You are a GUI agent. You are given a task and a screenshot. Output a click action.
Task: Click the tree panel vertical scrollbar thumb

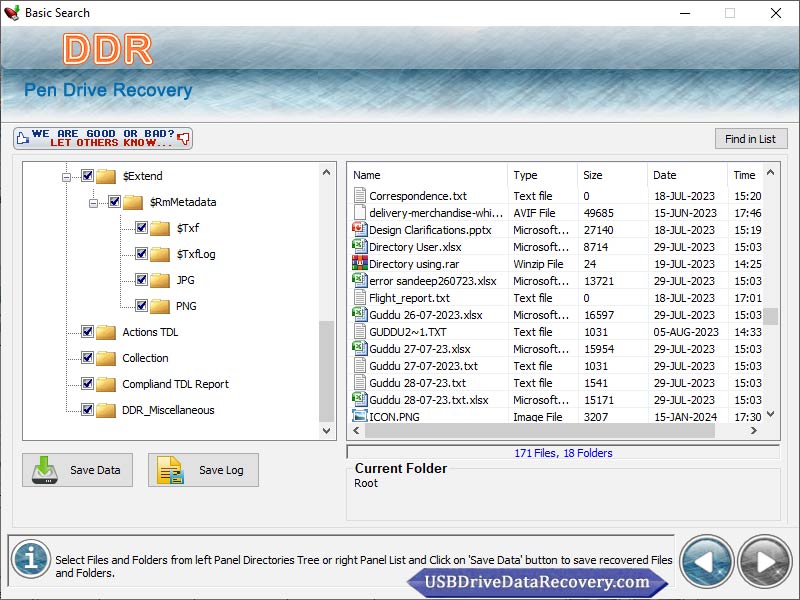pyautogui.click(x=327, y=371)
